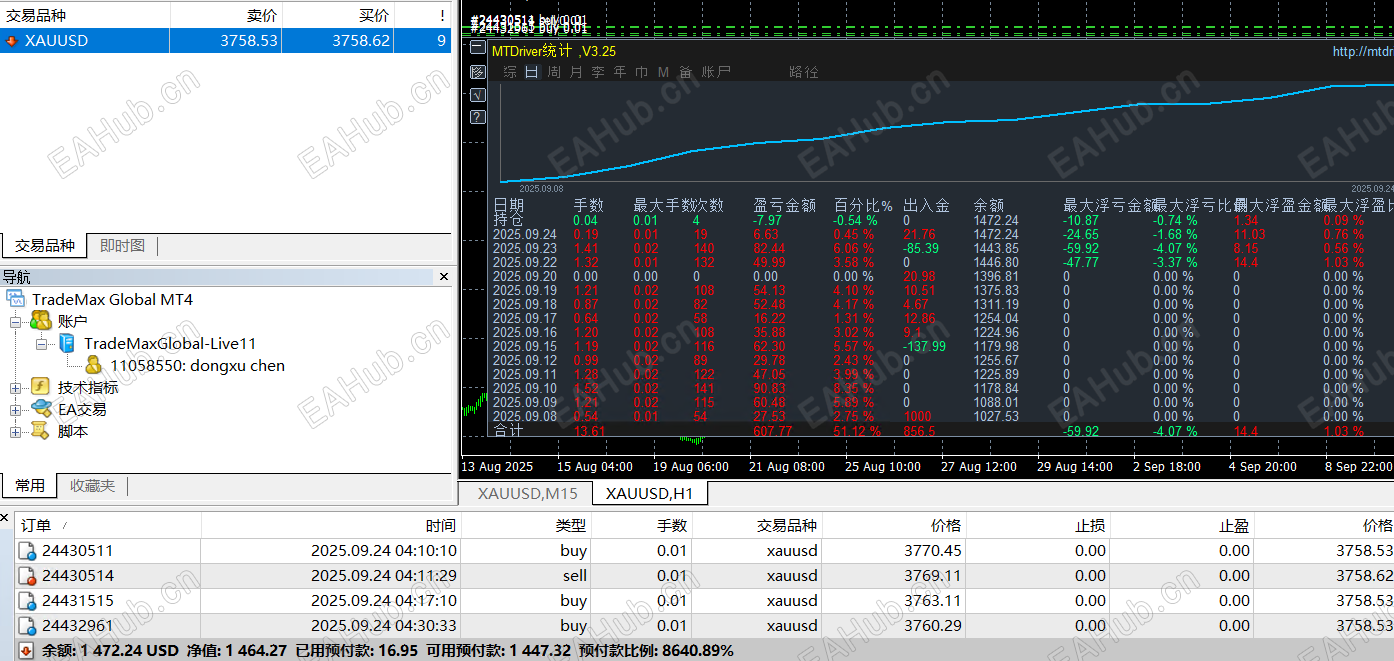The width and height of the screenshot is (1394, 661).
Task: Click the balance summary row arrow icon
Action: click(x=27, y=651)
